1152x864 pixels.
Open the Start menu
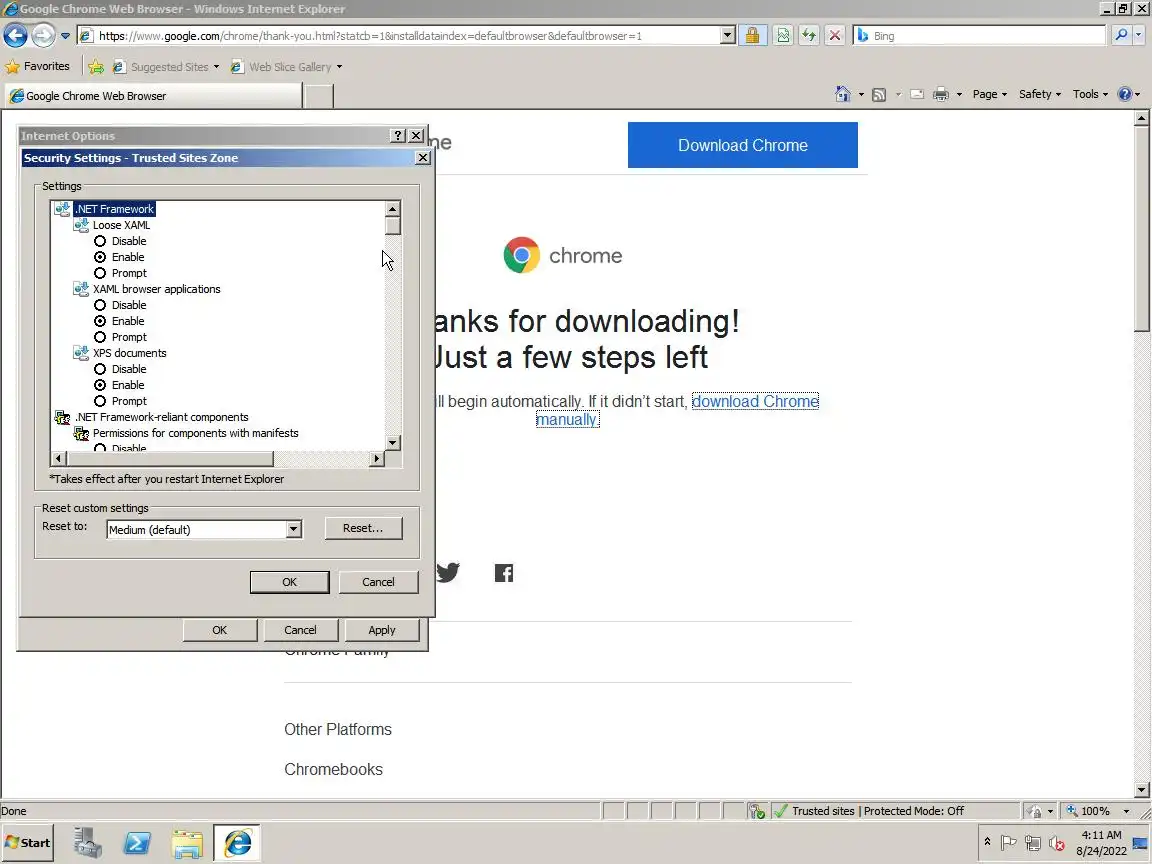pyautogui.click(x=28, y=843)
